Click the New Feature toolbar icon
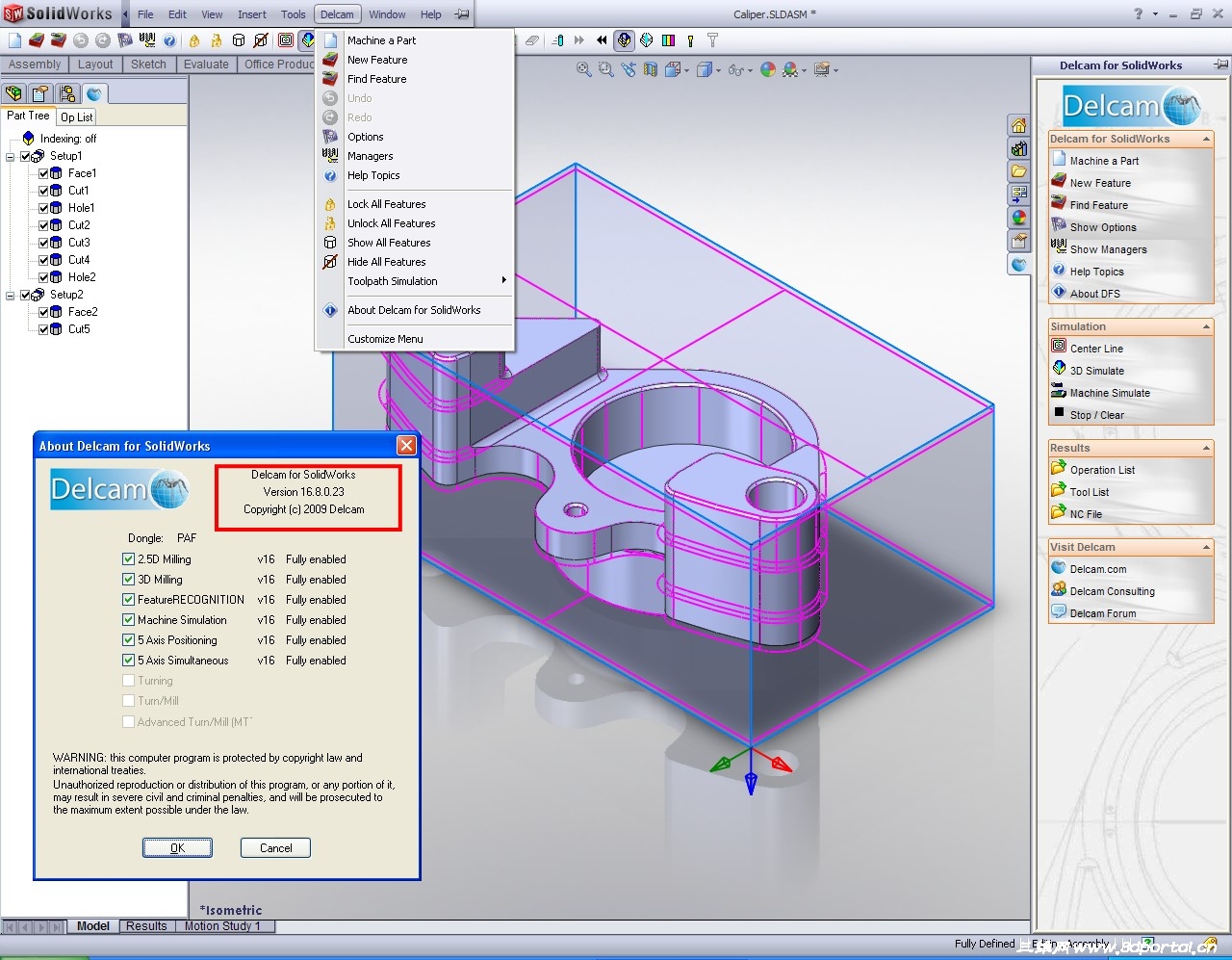 pos(37,40)
